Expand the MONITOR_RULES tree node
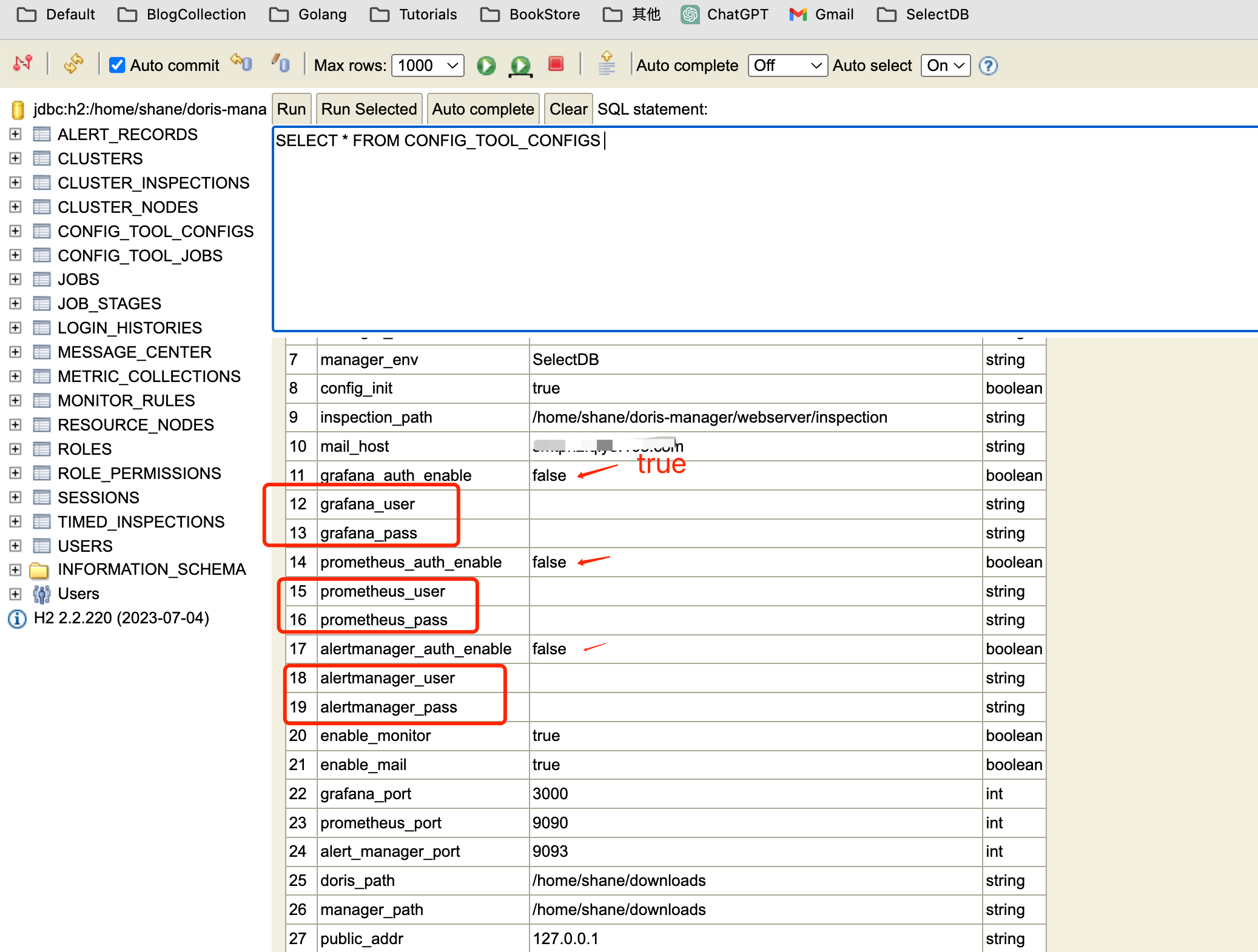Viewport: 1258px width, 952px height. (x=16, y=400)
